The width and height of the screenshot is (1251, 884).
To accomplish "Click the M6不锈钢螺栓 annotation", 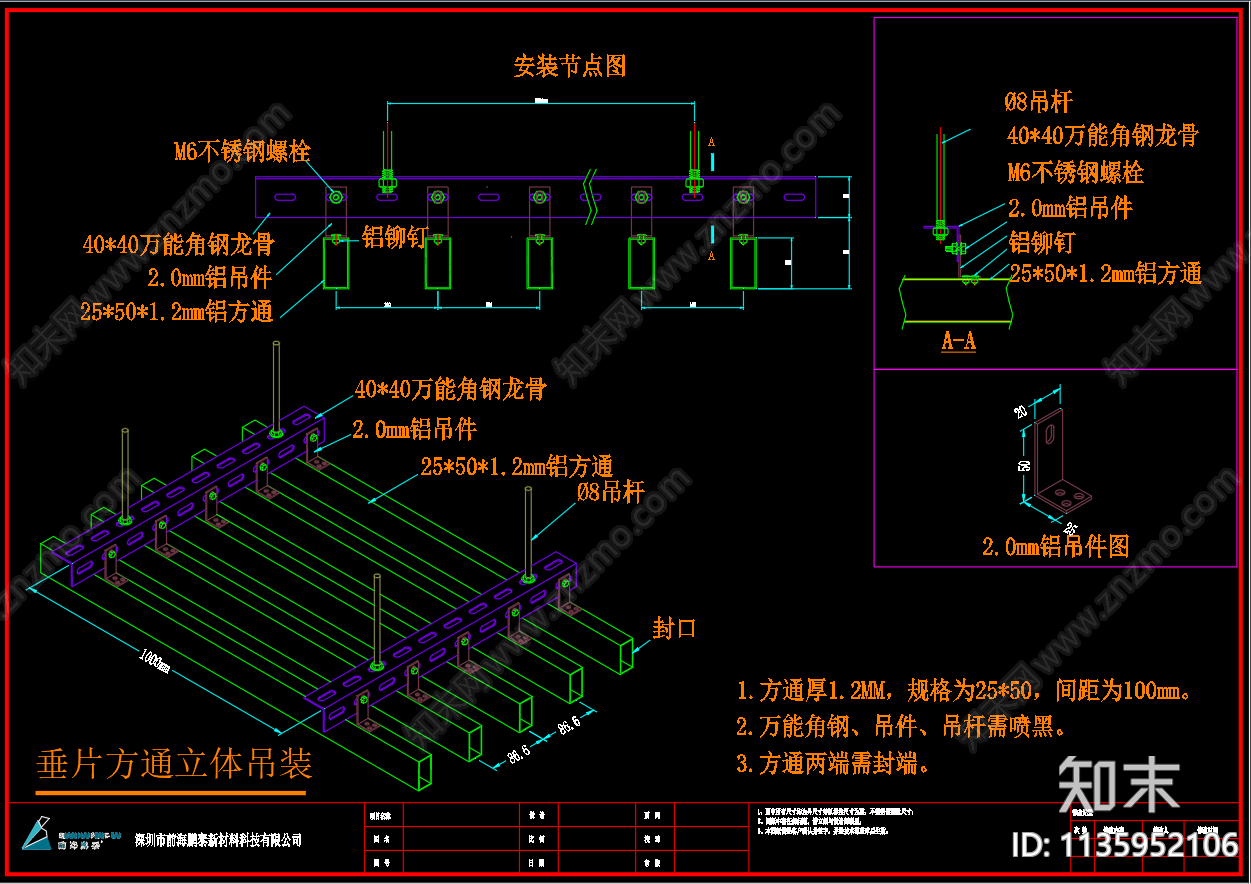I will [242, 152].
